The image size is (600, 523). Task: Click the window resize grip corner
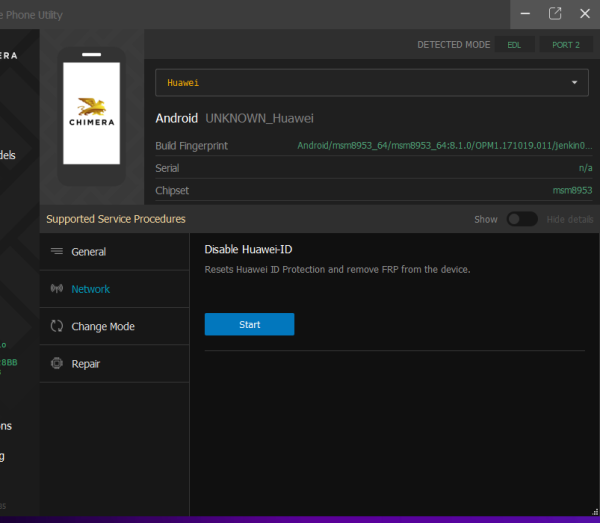(595, 512)
